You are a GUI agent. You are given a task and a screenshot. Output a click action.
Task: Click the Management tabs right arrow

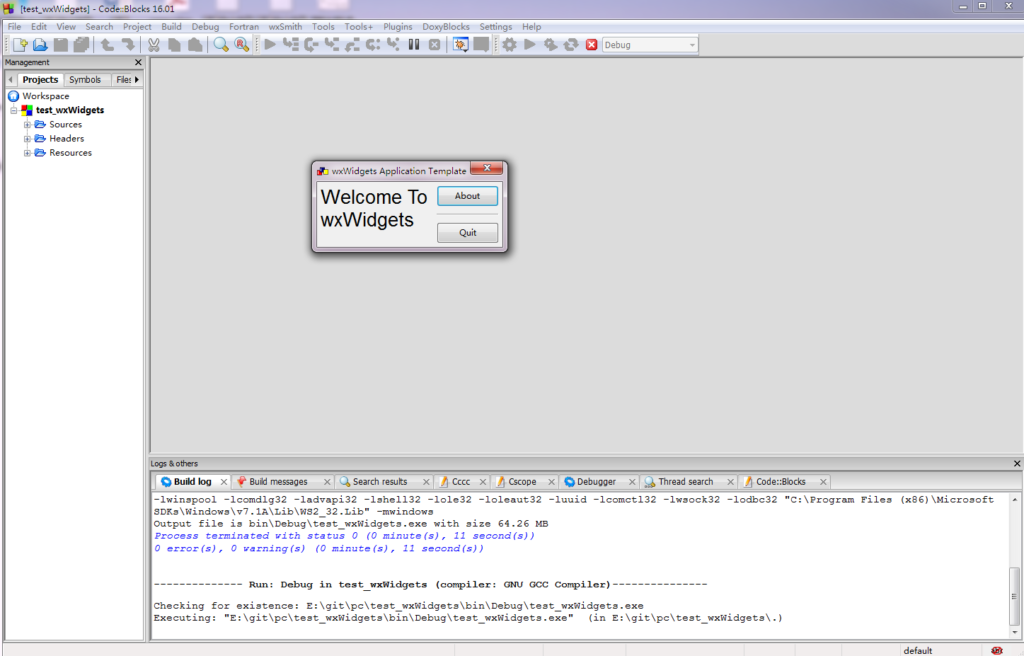point(136,80)
